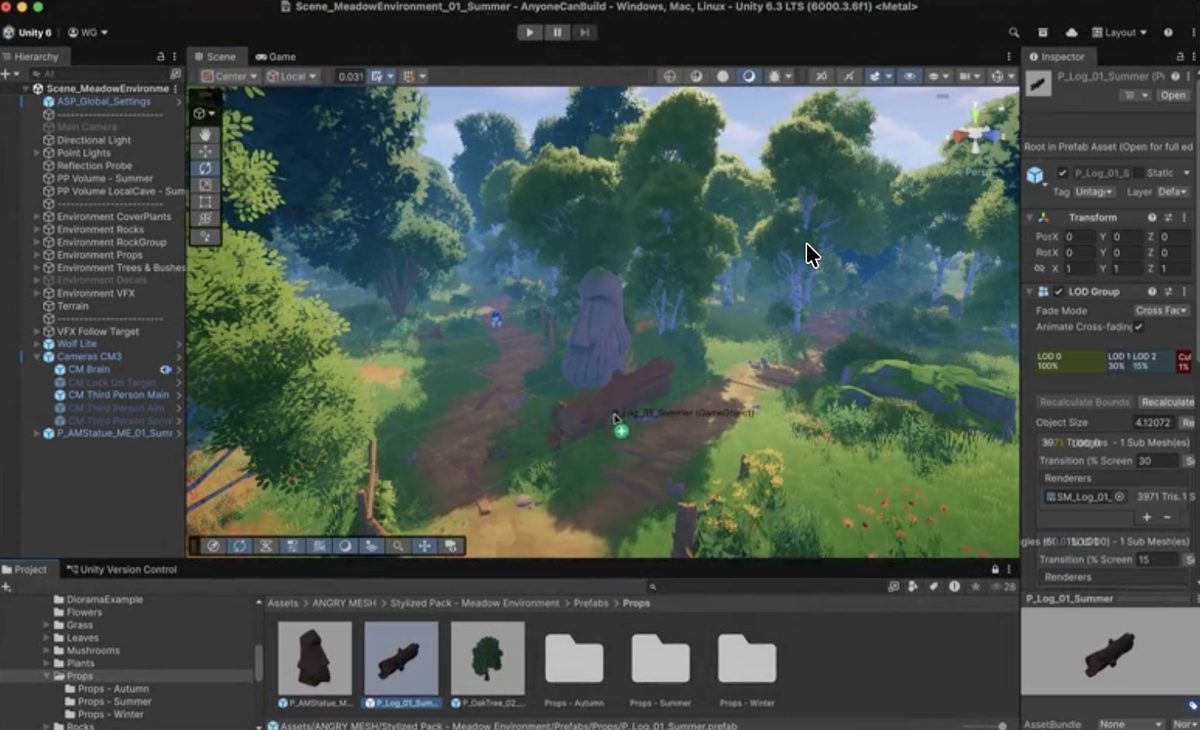
Task: Toggle LOD Group enabled checkbox
Action: coord(1059,291)
